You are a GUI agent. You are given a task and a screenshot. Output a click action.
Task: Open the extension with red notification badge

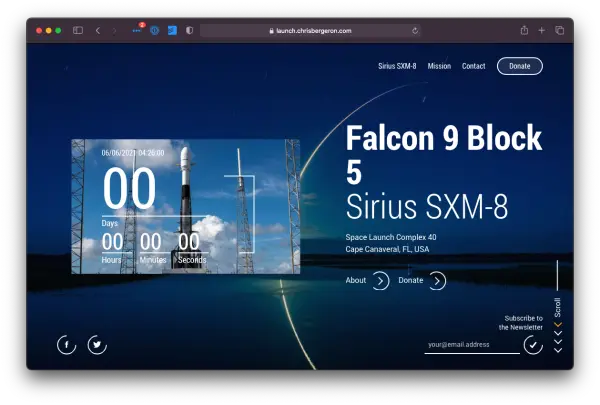click(x=137, y=29)
